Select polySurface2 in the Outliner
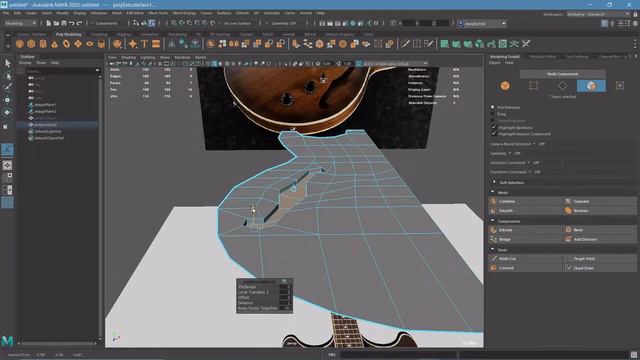 coord(46,124)
